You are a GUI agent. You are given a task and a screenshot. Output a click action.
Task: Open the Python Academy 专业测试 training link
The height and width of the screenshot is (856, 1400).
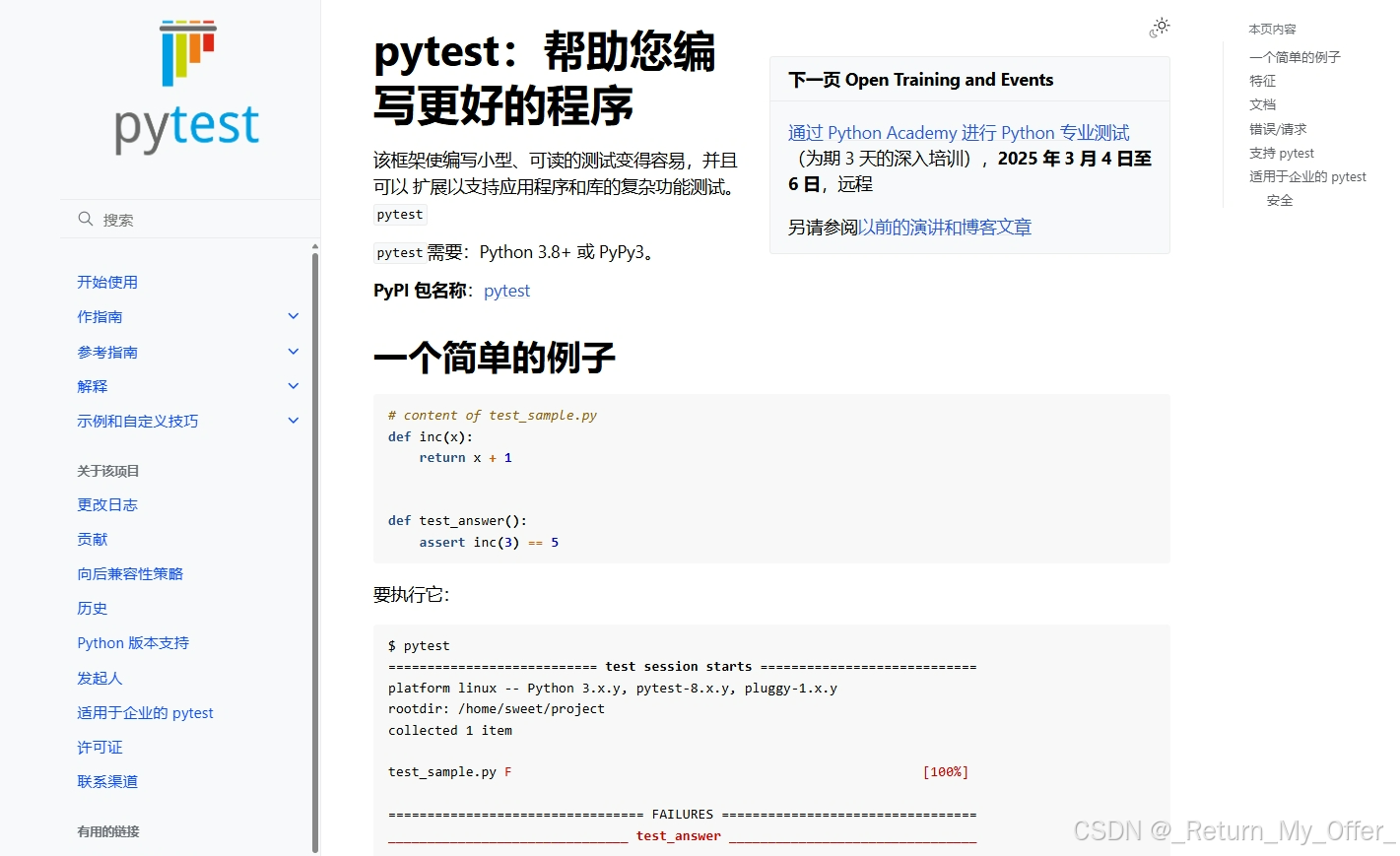[x=959, y=133]
